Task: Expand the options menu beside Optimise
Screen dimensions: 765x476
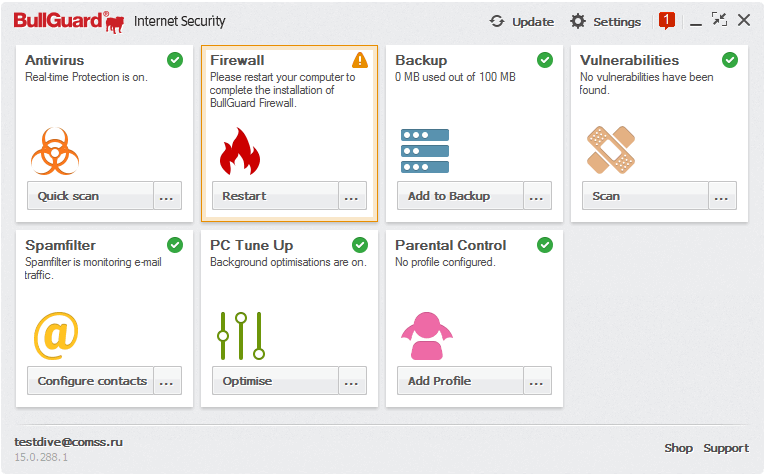Action: point(352,381)
